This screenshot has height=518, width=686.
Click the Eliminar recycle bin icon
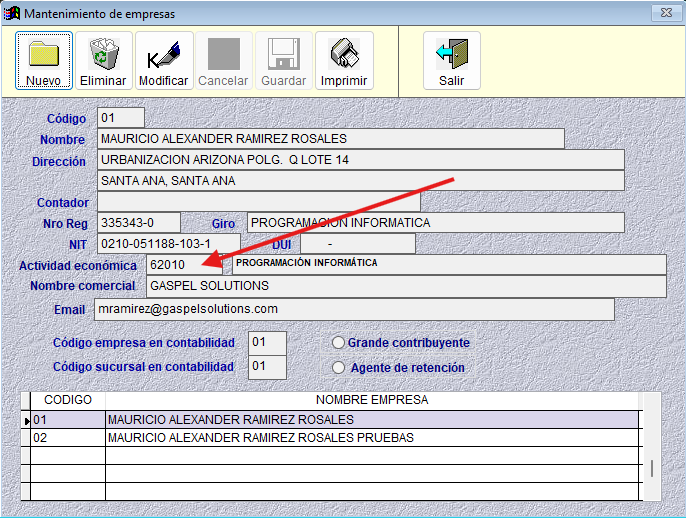coord(103,54)
